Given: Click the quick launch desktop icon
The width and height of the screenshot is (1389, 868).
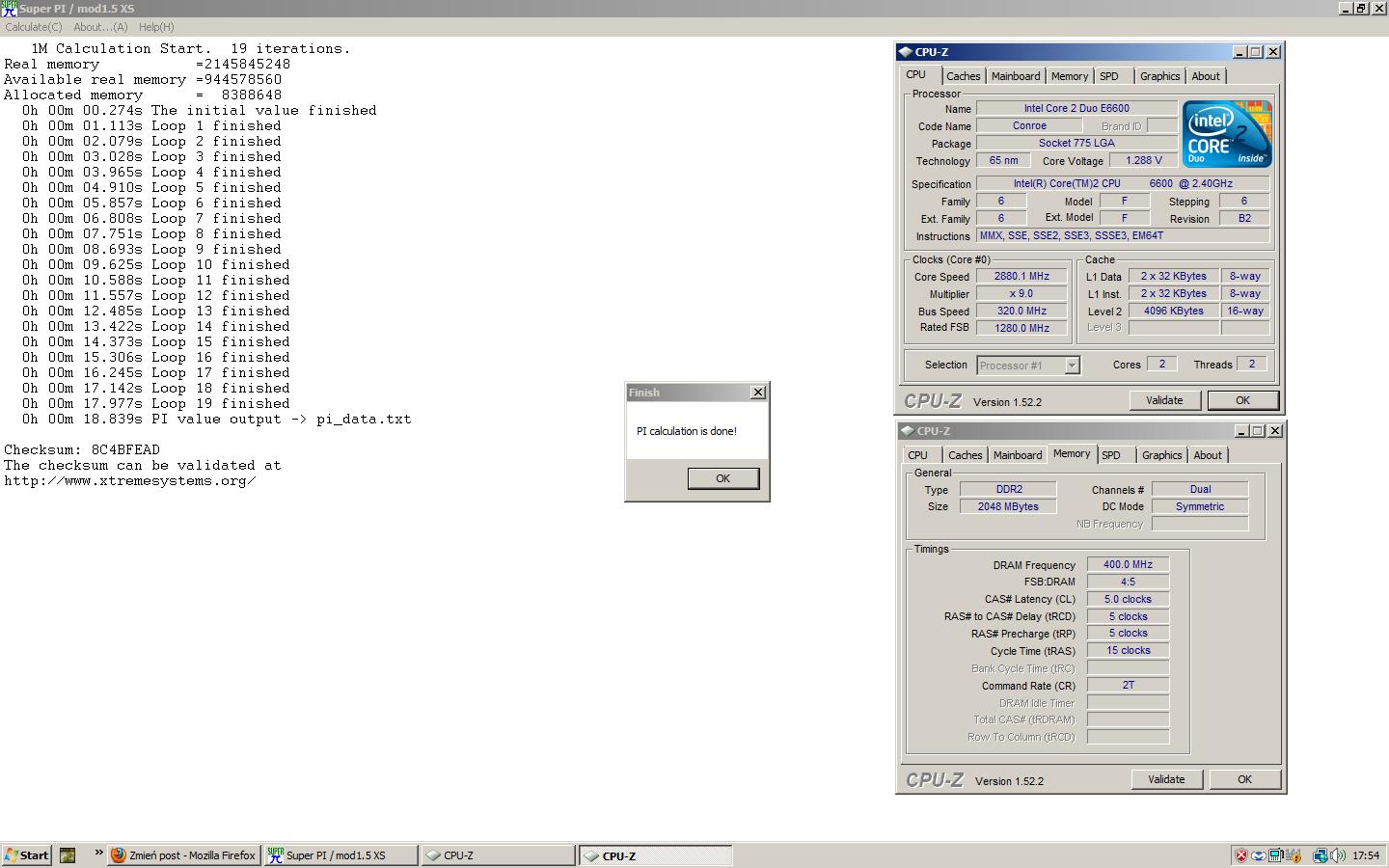Looking at the screenshot, I should pos(68,855).
